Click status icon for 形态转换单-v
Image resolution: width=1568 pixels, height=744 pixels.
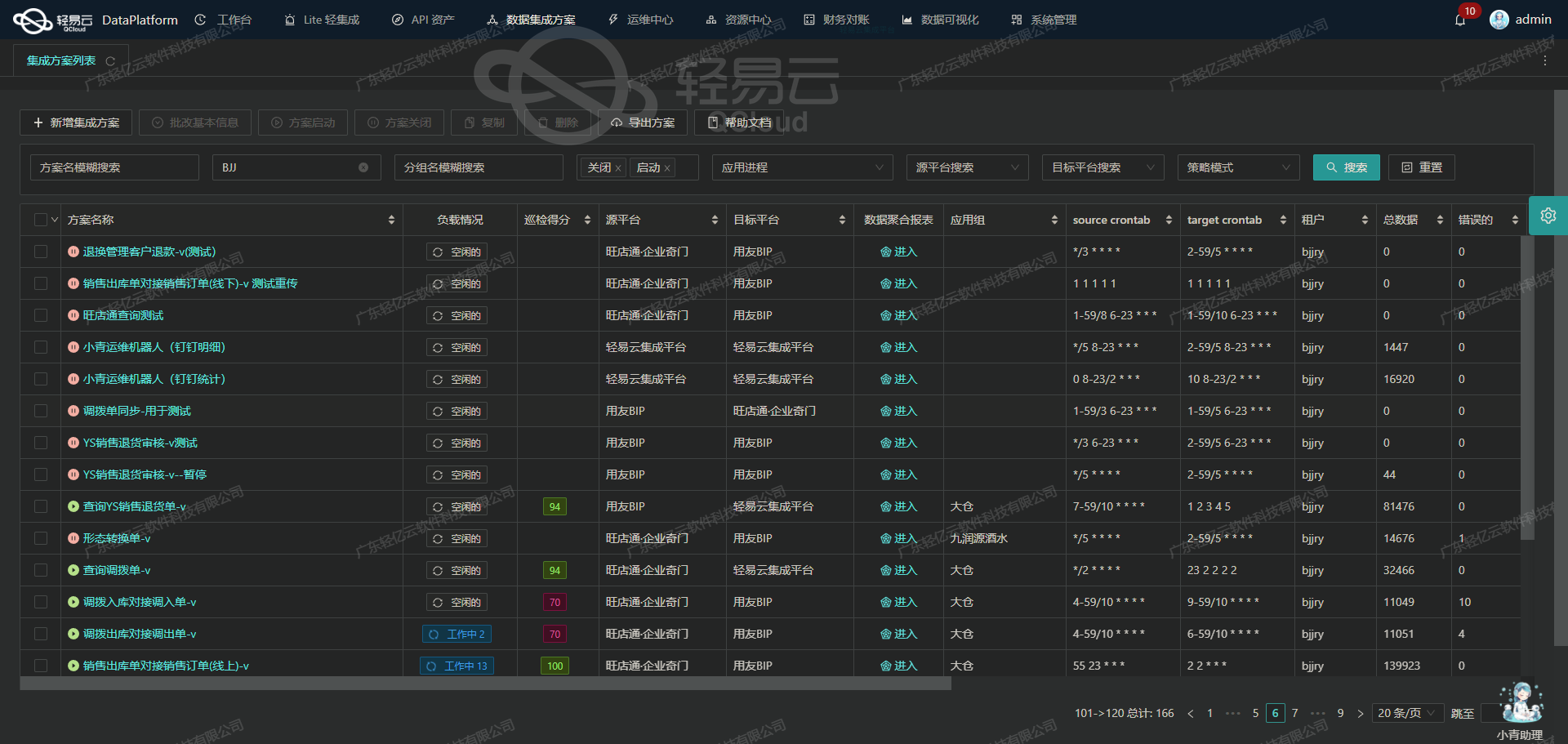[73, 539]
